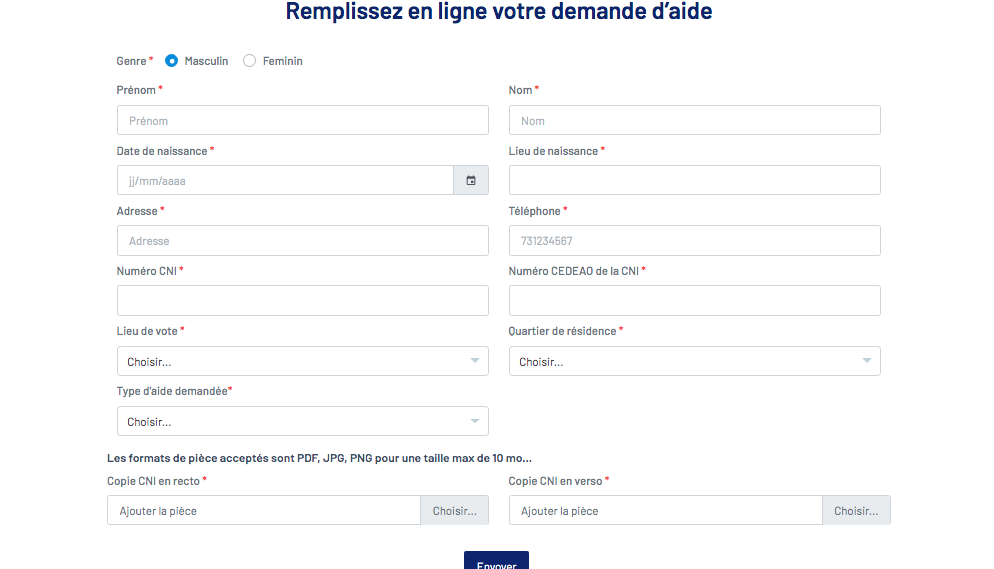
Task: Click the Envoyer submit button
Action: tap(496, 561)
